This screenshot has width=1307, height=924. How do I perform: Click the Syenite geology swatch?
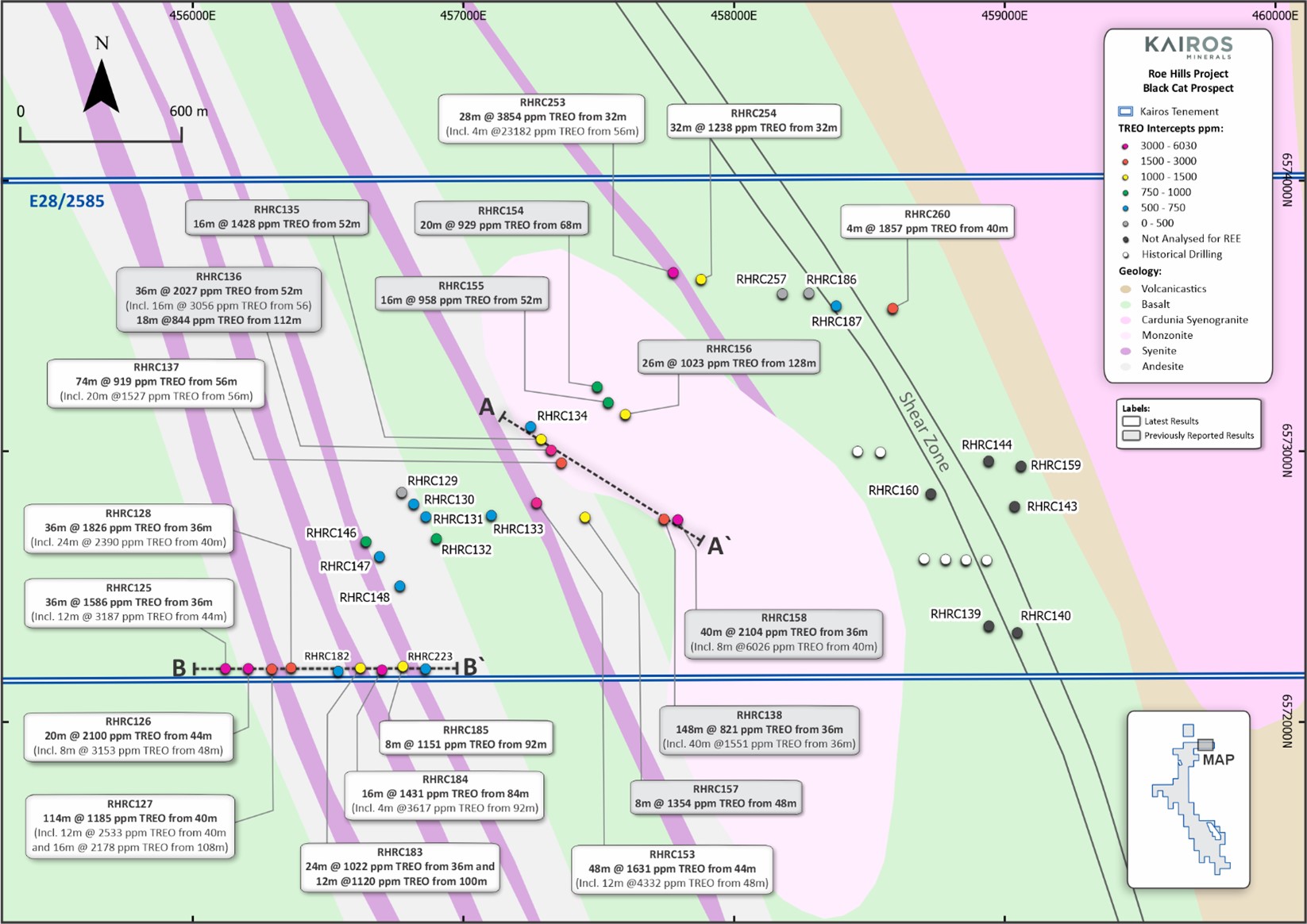pyautogui.click(x=1125, y=351)
